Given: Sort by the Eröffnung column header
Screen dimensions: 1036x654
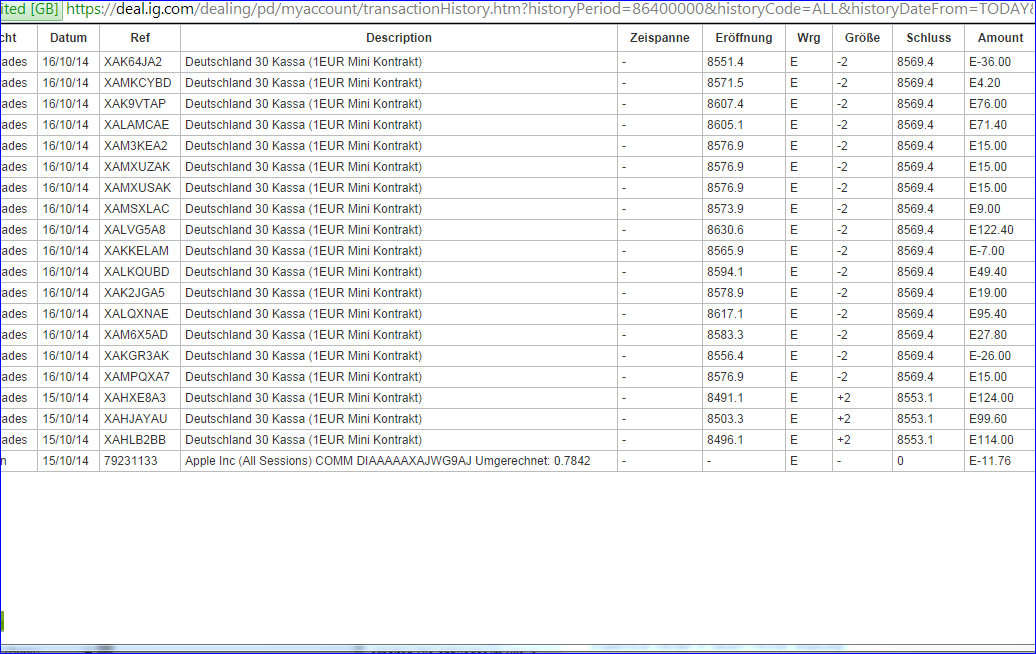Looking at the screenshot, I should click(744, 37).
